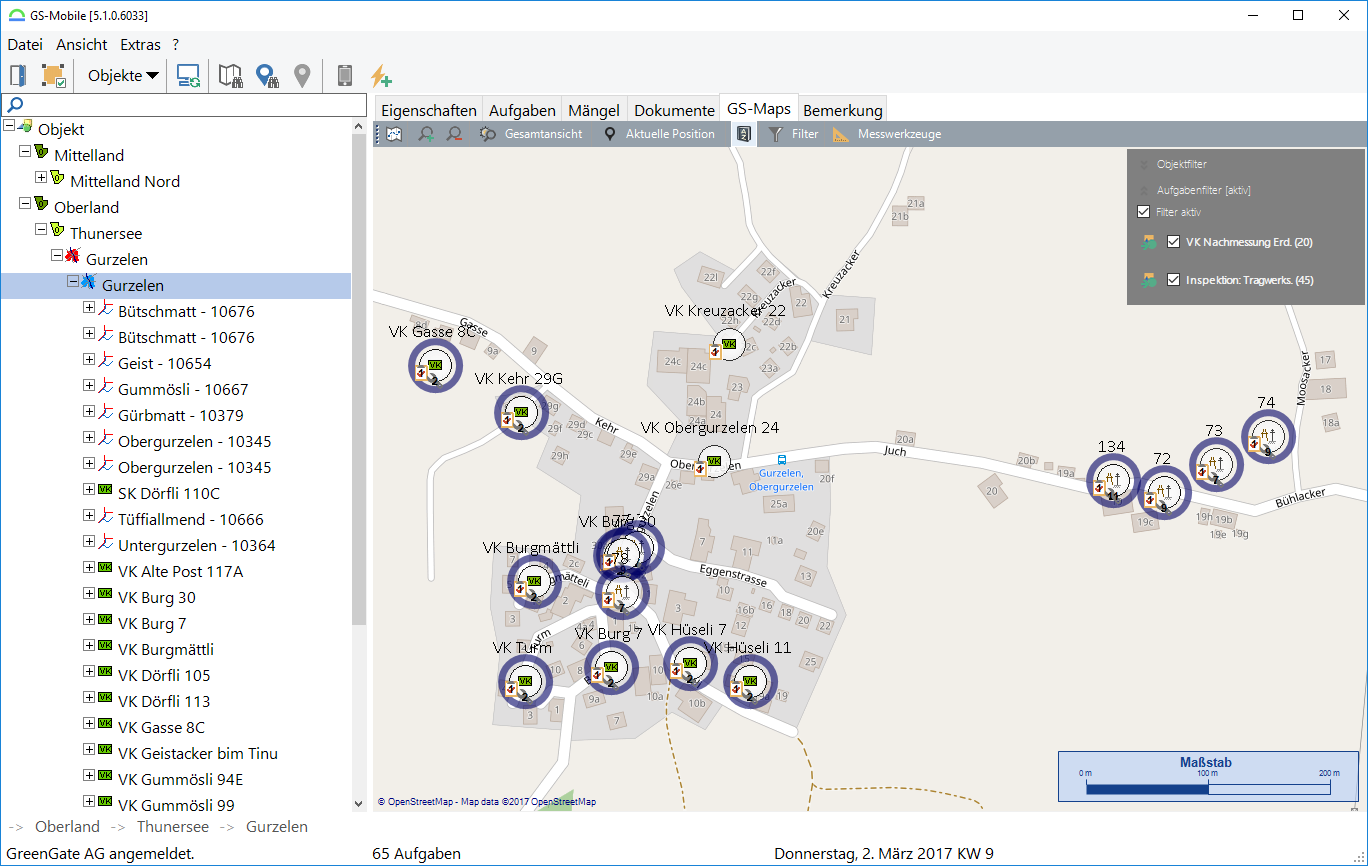
Task: Click the VK Kreuzacker 22 map marker
Action: 727,344
